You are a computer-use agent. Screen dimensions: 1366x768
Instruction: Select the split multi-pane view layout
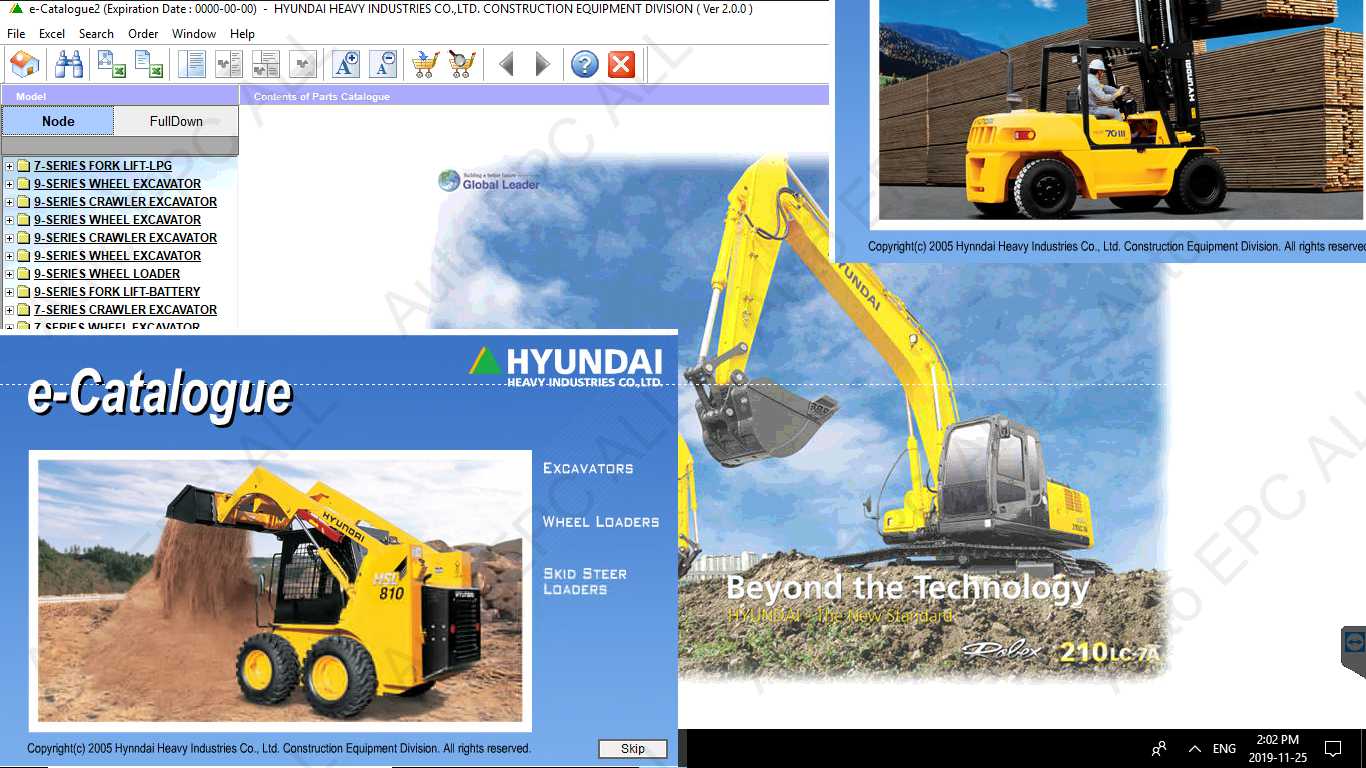coord(266,65)
